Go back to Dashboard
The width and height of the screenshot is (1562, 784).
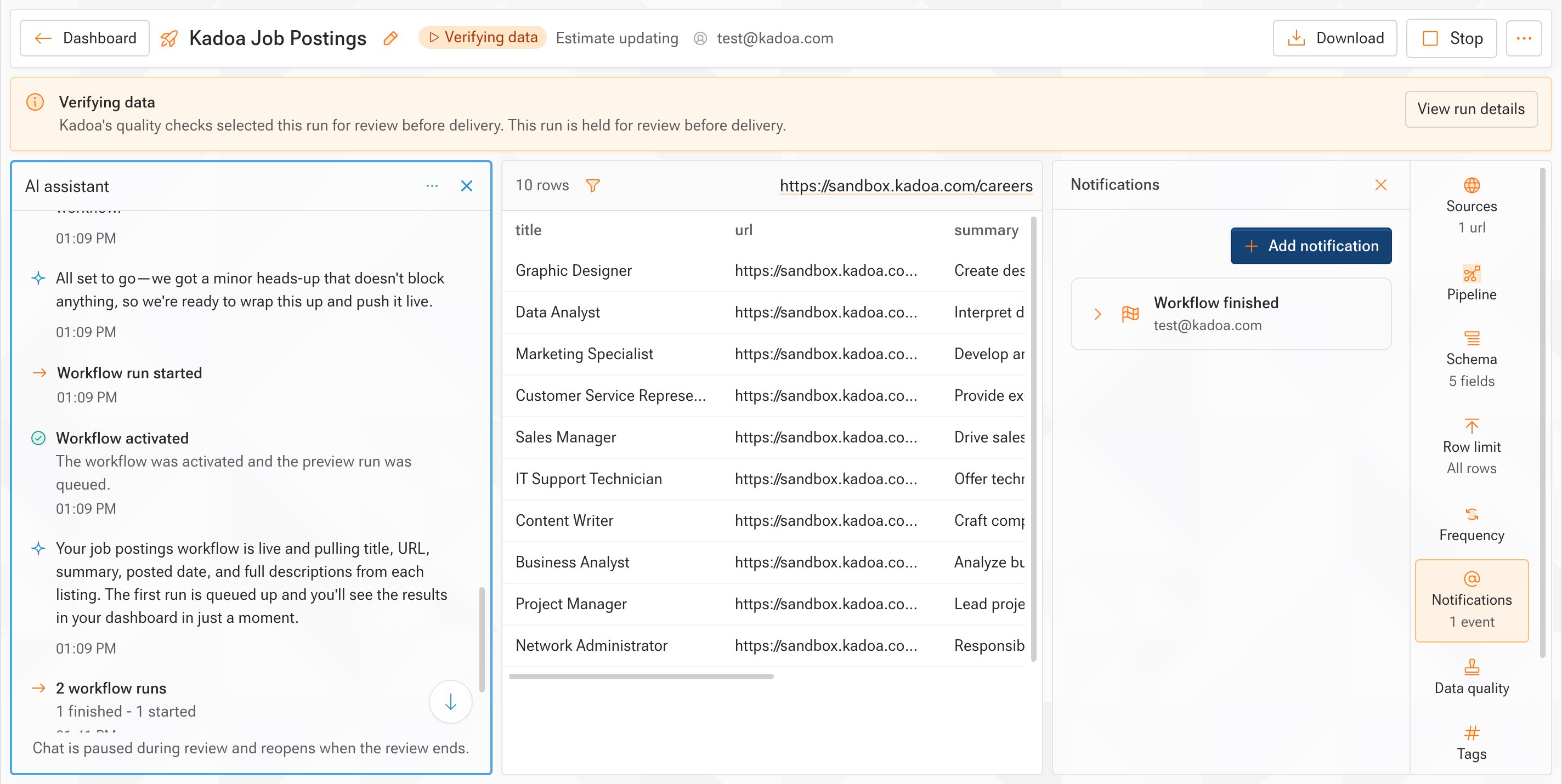(x=84, y=38)
